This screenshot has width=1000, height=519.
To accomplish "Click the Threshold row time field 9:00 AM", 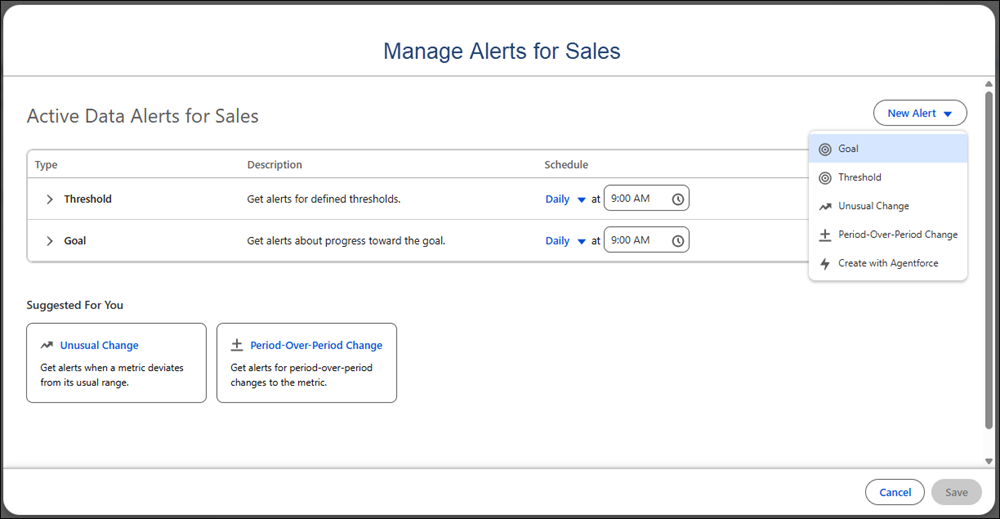I will (646, 198).
